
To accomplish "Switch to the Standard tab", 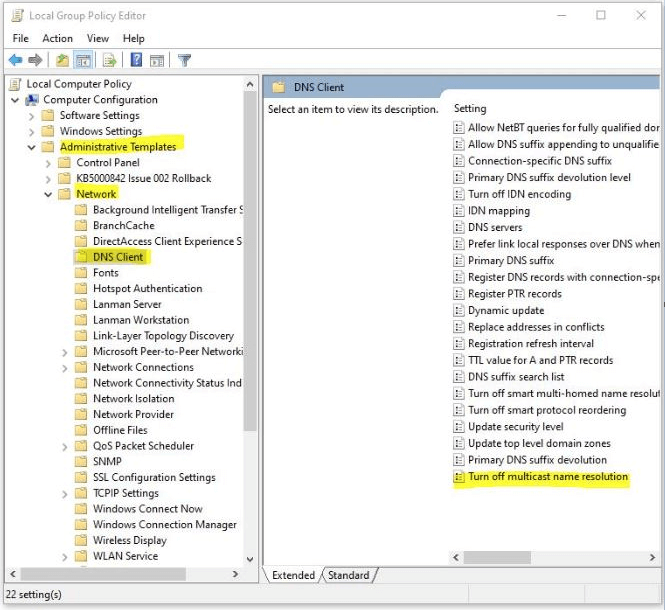I will tap(348, 575).
